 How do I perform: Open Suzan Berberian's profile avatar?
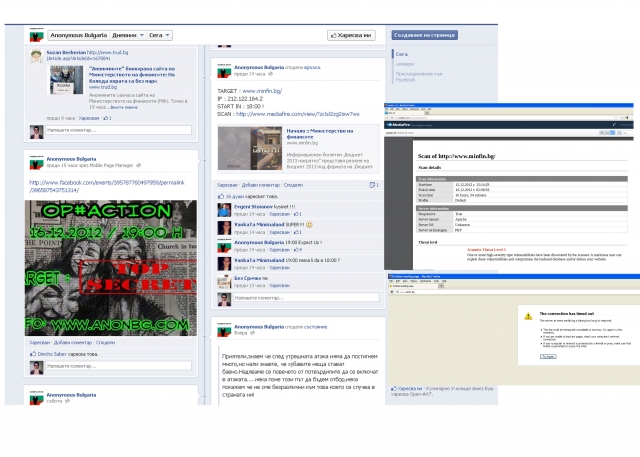(36, 56)
